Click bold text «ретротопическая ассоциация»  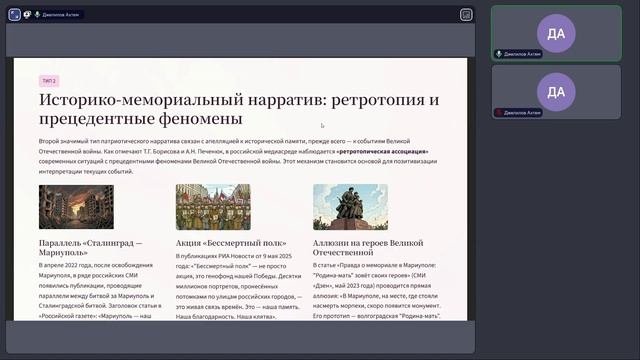click(x=382, y=151)
